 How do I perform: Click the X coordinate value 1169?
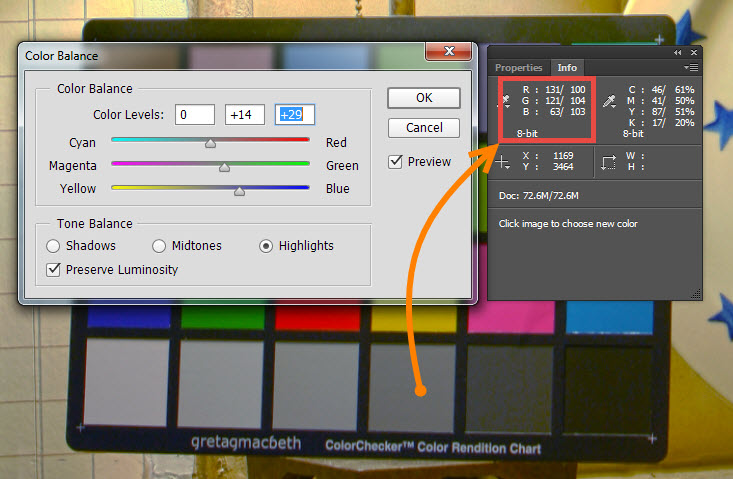(x=563, y=156)
